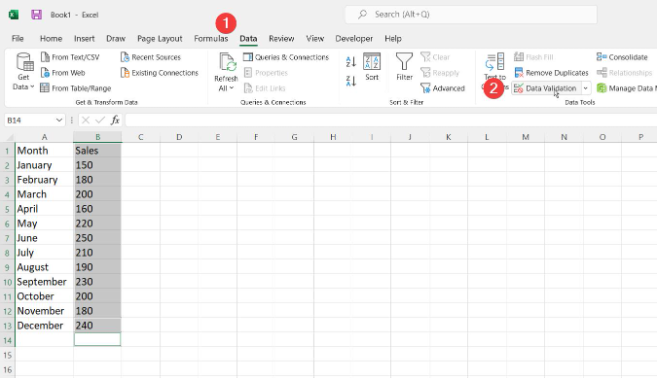
Task: Expand the Name Box dropdown
Action: [59, 120]
